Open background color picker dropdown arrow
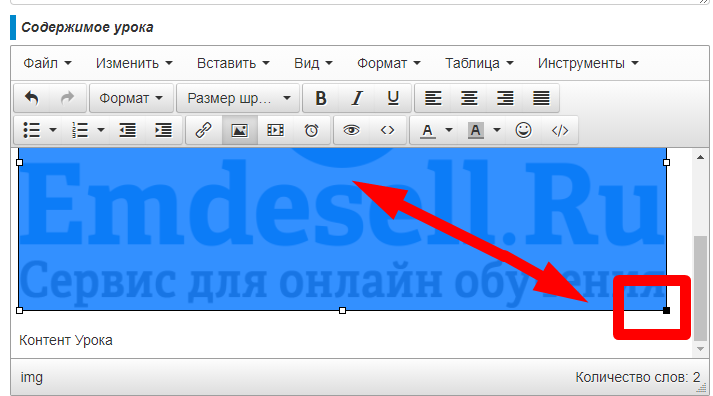Image resolution: width=713 pixels, height=396 pixels. [497, 130]
